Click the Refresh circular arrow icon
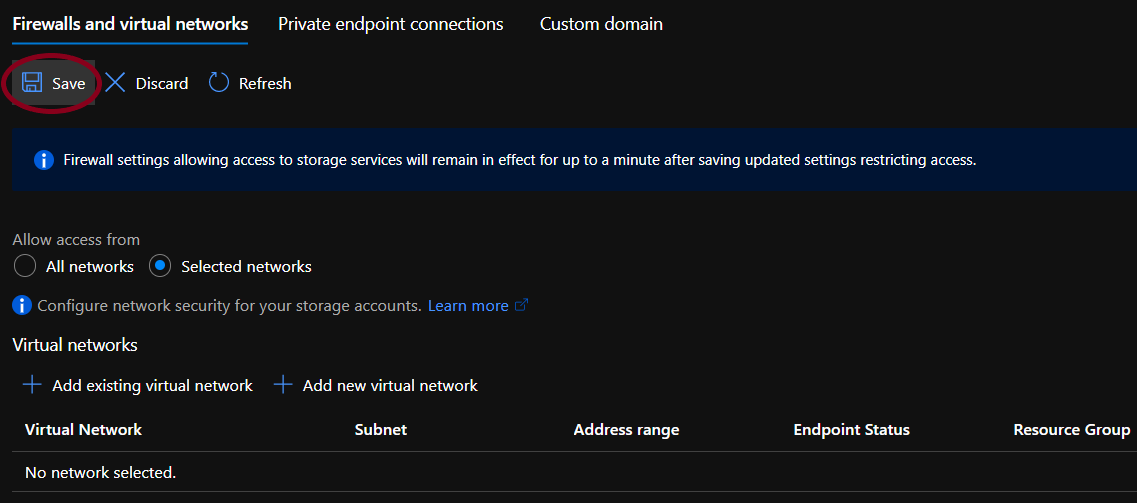 point(219,83)
